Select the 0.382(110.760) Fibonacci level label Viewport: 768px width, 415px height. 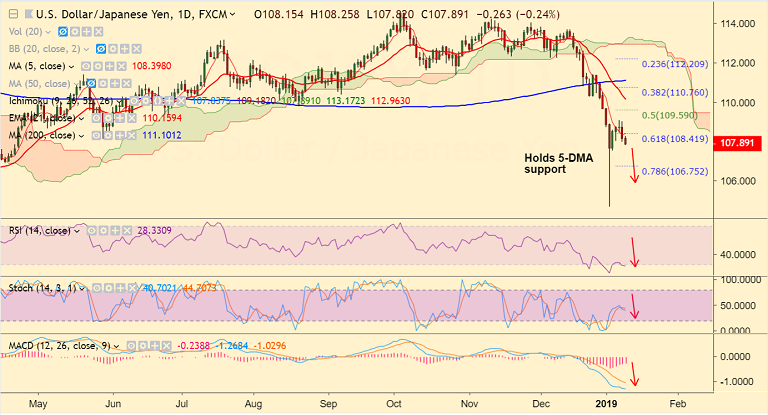click(675, 93)
